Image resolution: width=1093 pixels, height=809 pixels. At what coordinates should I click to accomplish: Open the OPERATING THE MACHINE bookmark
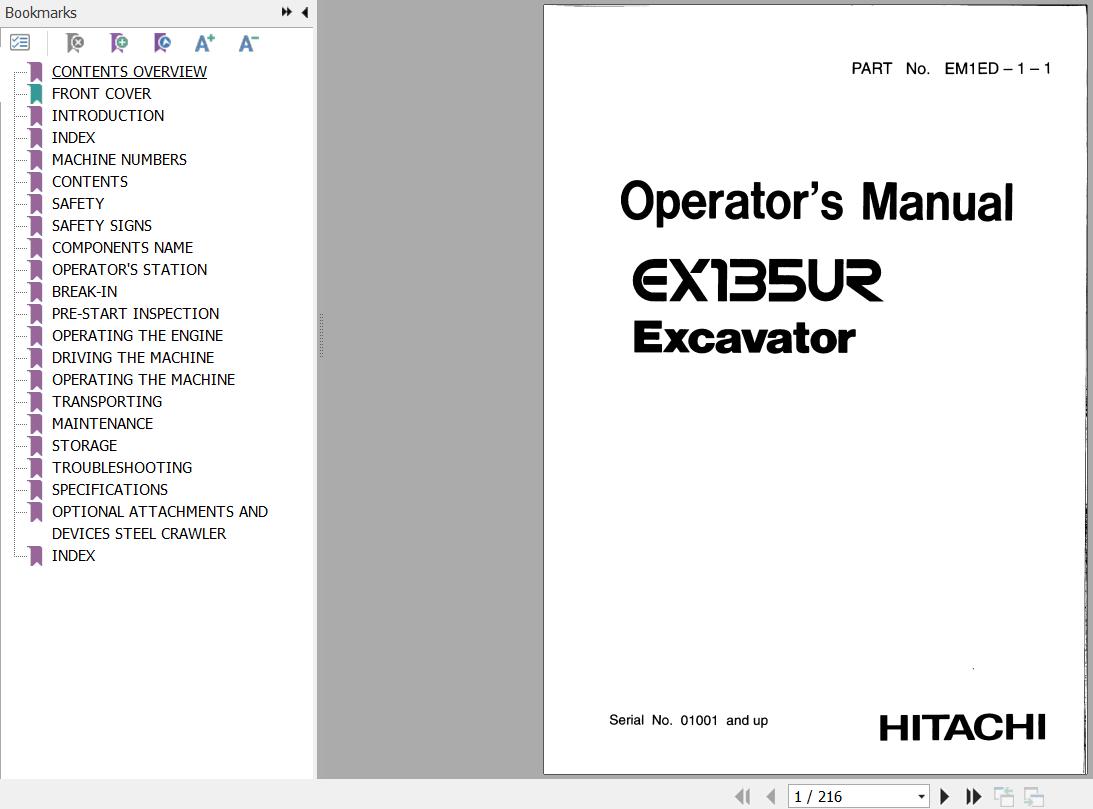144,380
